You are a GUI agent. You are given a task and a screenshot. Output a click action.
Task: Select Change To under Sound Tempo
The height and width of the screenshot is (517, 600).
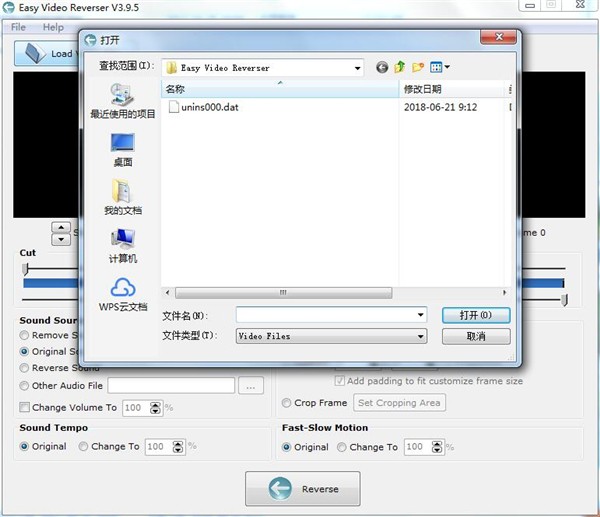(83, 446)
